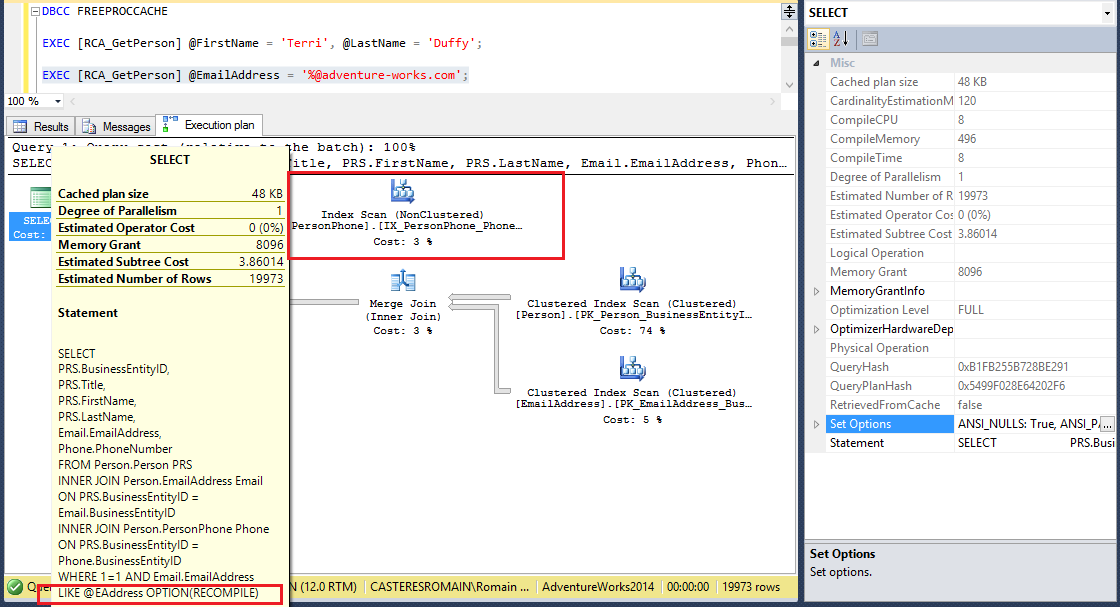The width and height of the screenshot is (1120, 607).
Task: Switch to the Execution plan tab
Action: pos(210,125)
